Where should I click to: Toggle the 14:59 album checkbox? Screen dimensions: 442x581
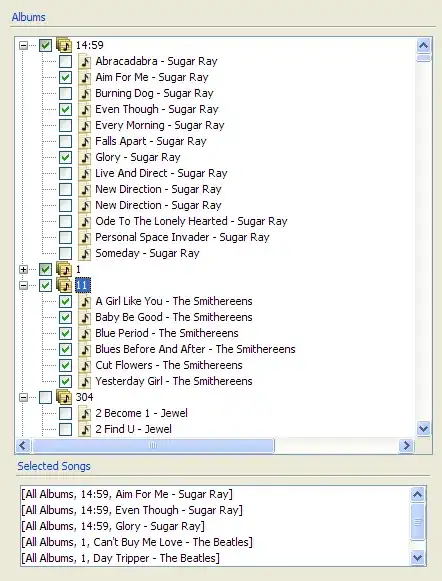[45, 45]
